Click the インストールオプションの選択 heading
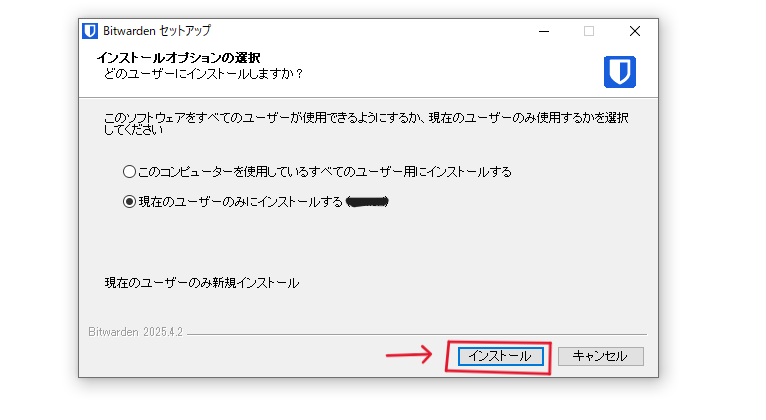766x420 pixels. pos(178,58)
